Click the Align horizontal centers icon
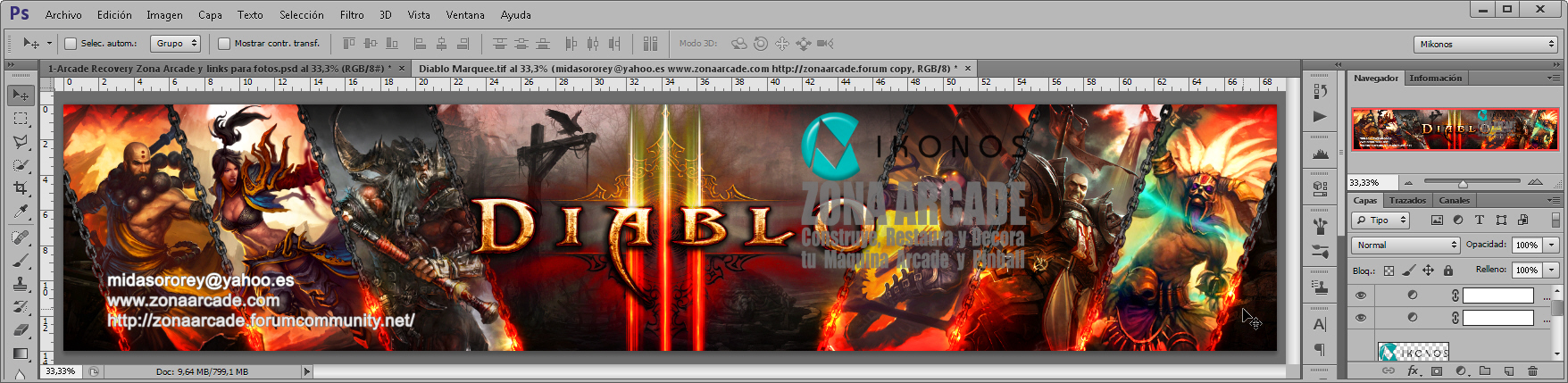 pos(441,43)
